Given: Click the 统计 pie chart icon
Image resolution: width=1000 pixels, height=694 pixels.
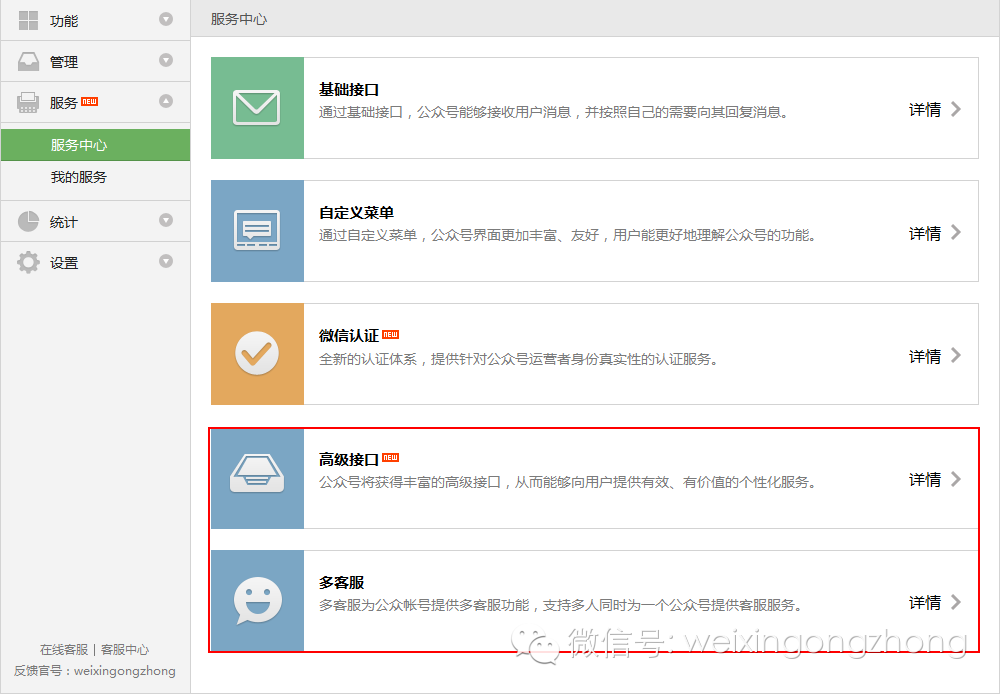Looking at the screenshot, I should pos(28,221).
